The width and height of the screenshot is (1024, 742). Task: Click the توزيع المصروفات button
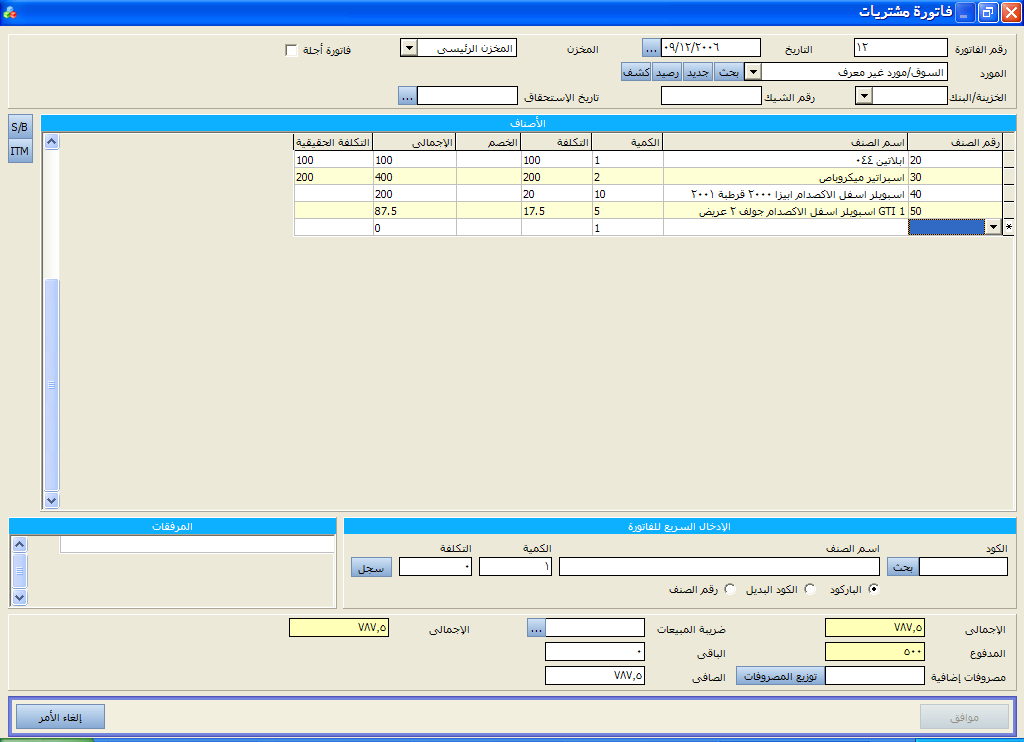(x=780, y=676)
